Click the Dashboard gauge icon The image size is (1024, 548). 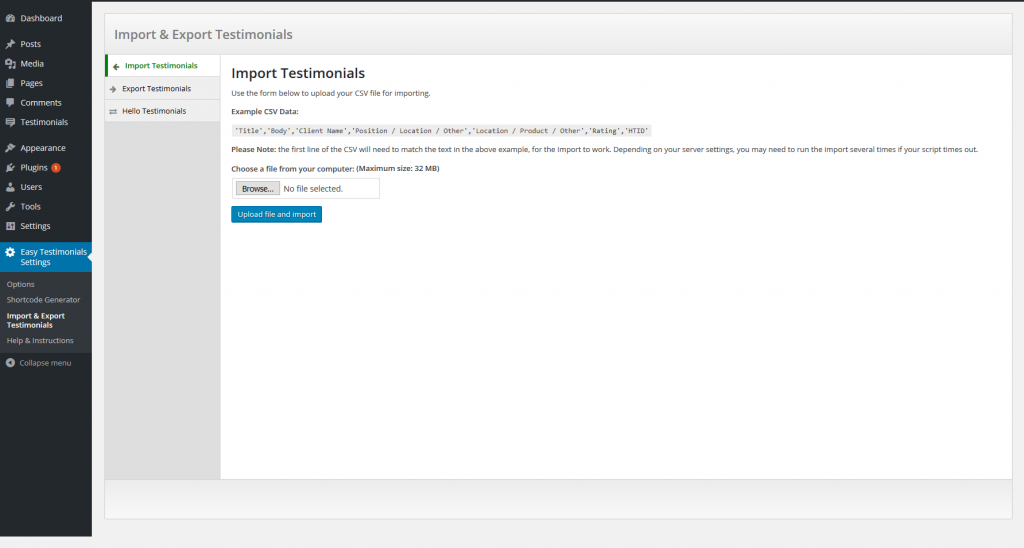click(x=10, y=18)
